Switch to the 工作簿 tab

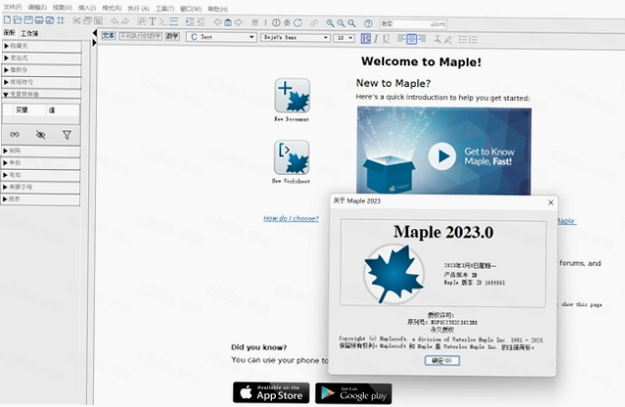29,33
